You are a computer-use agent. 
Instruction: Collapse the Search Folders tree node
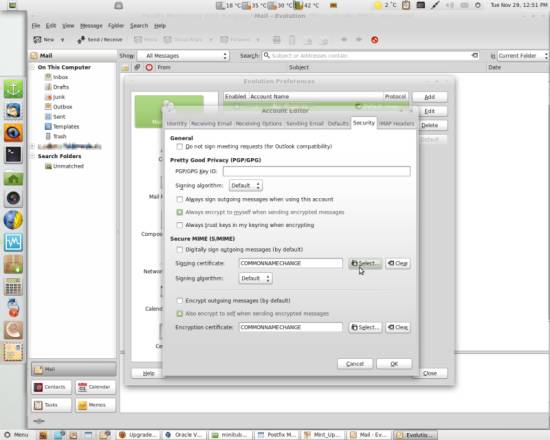(33, 156)
